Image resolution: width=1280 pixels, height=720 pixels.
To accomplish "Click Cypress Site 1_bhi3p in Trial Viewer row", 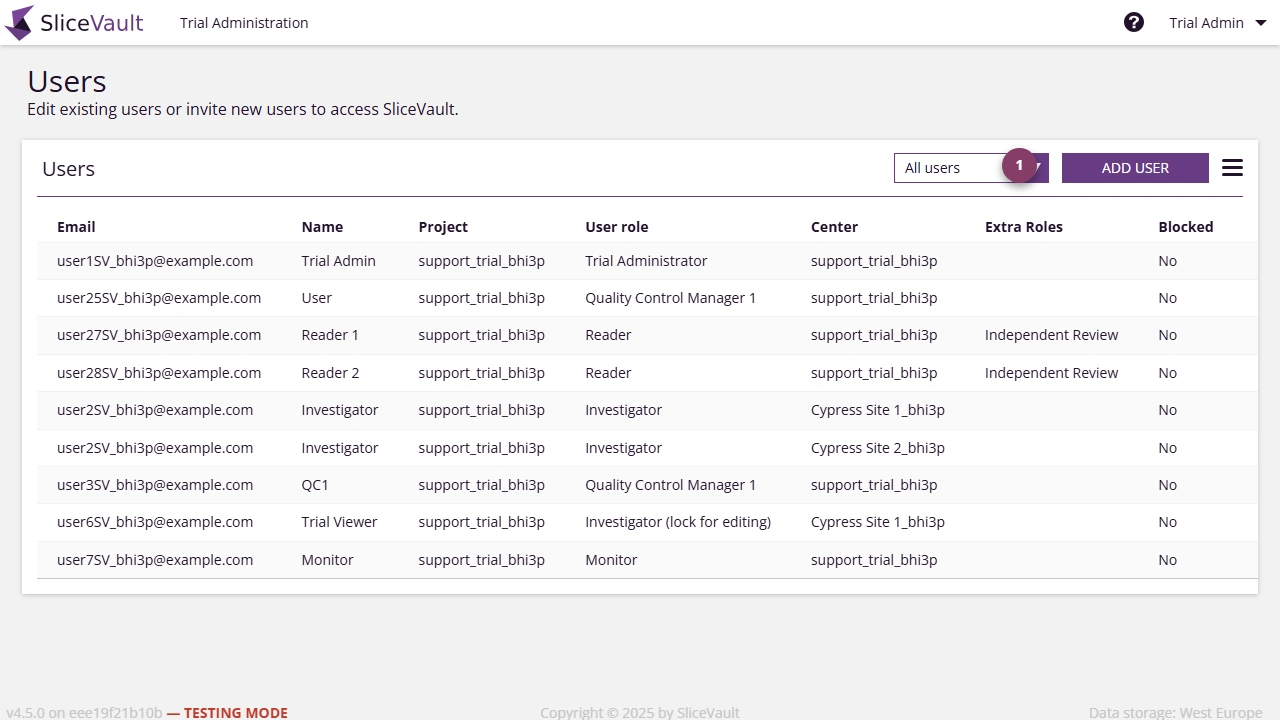I will coord(878,522).
